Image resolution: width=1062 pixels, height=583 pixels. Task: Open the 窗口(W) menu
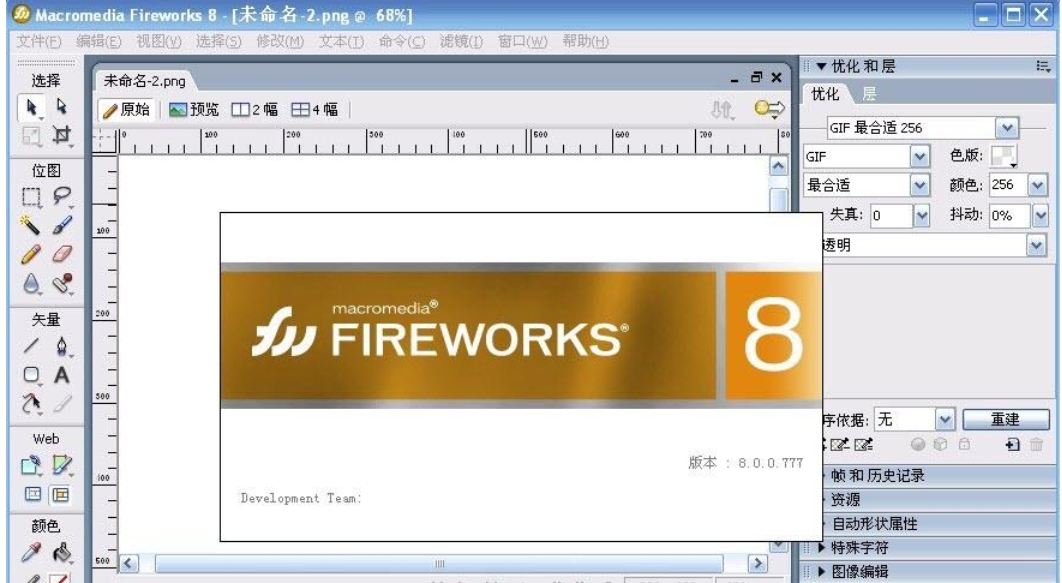[x=523, y=42]
